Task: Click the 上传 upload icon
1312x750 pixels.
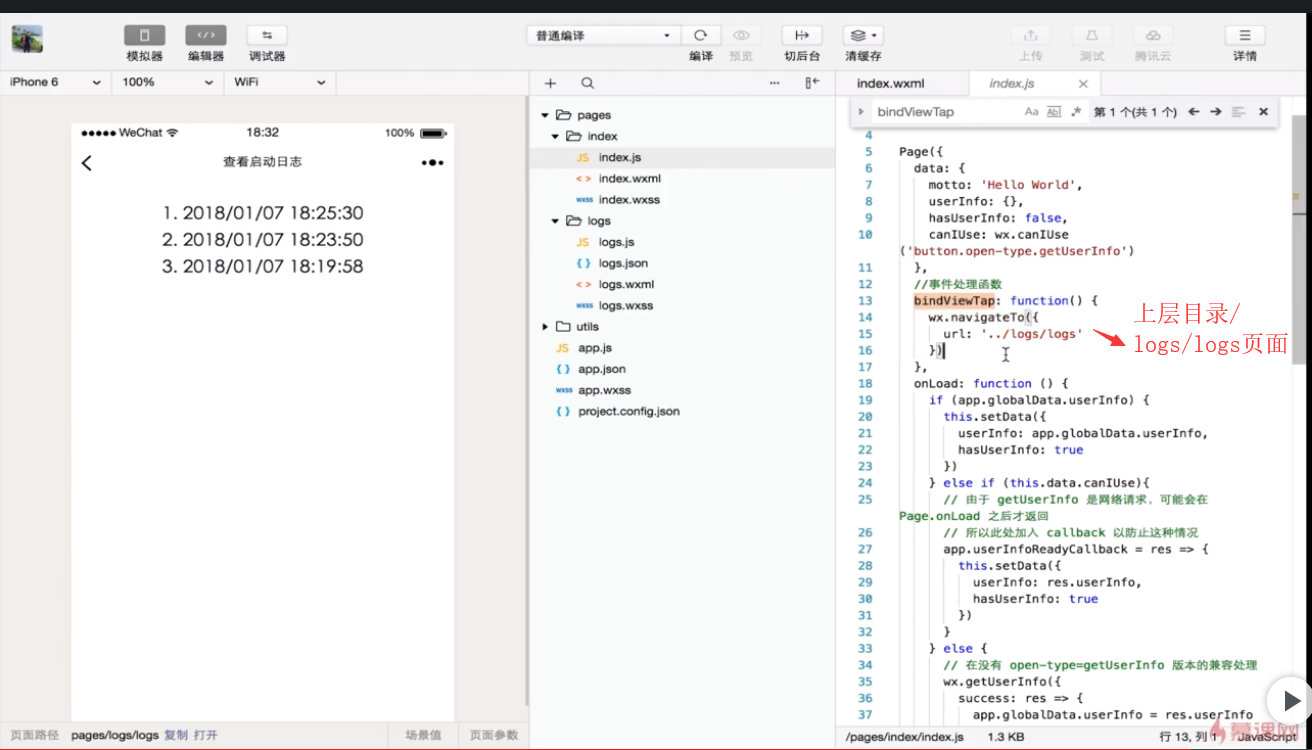Action: (x=1031, y=35)
